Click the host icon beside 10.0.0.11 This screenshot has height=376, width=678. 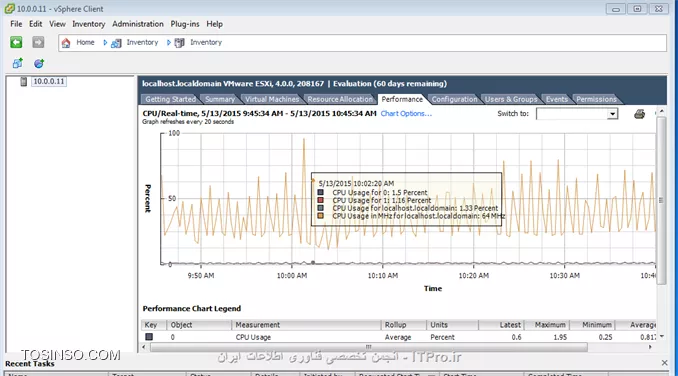tap(24, 82)
